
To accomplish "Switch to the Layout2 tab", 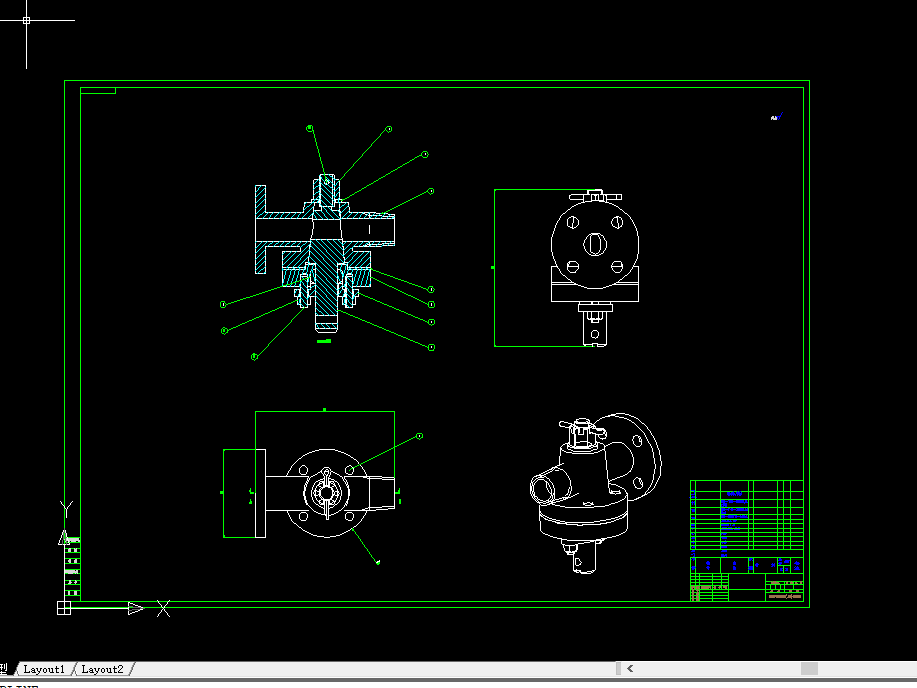I will point(102,669).
